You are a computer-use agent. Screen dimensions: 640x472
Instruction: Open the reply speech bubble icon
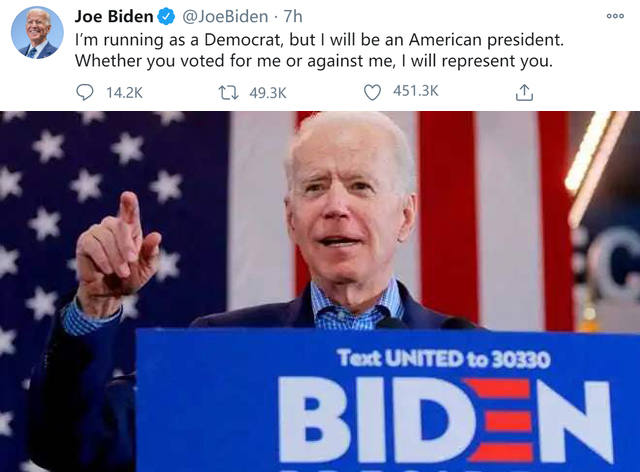[x=85, y=92]
